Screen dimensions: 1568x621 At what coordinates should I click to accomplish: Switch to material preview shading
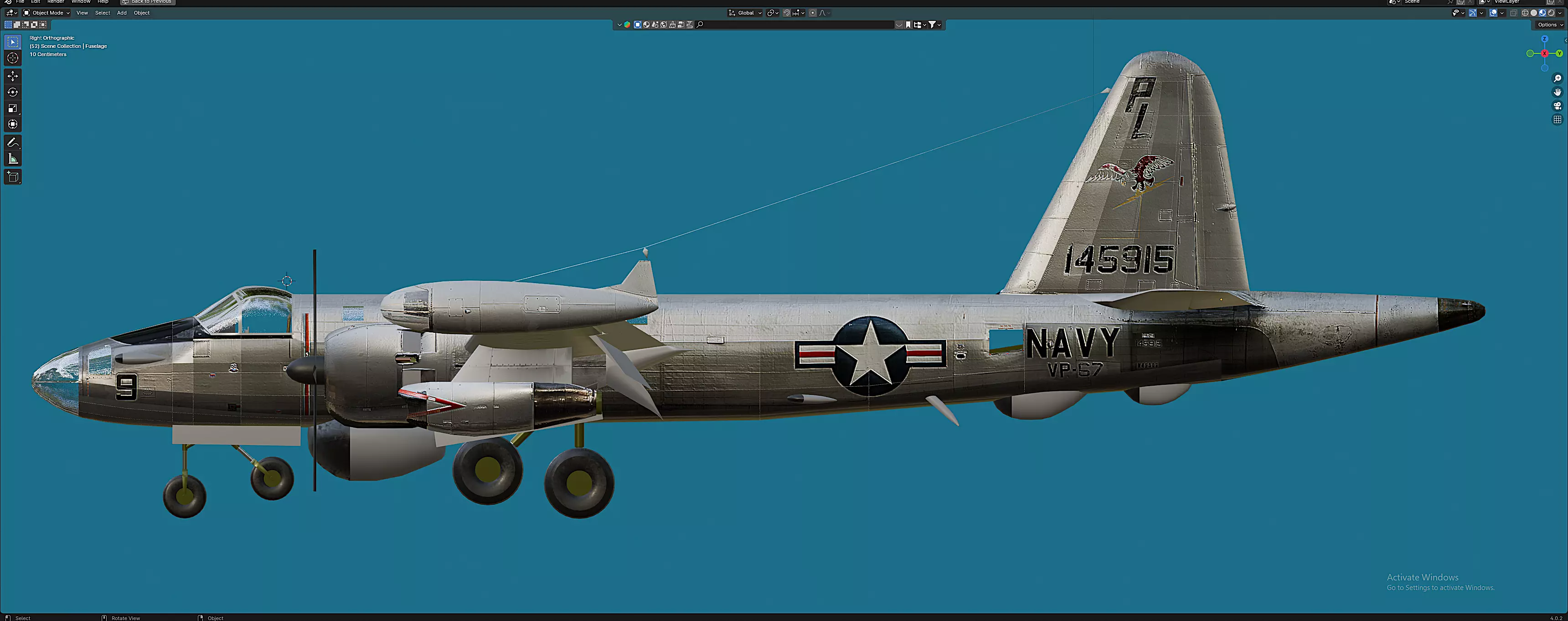point(1542,13)
